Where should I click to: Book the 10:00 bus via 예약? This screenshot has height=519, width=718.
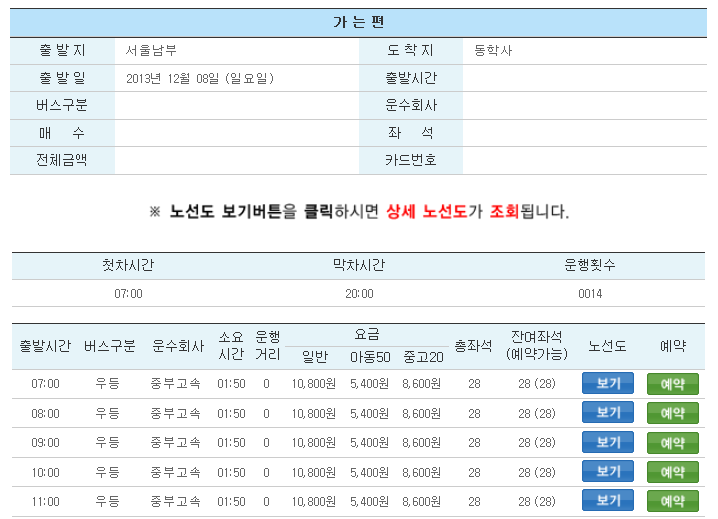point(673,472)
